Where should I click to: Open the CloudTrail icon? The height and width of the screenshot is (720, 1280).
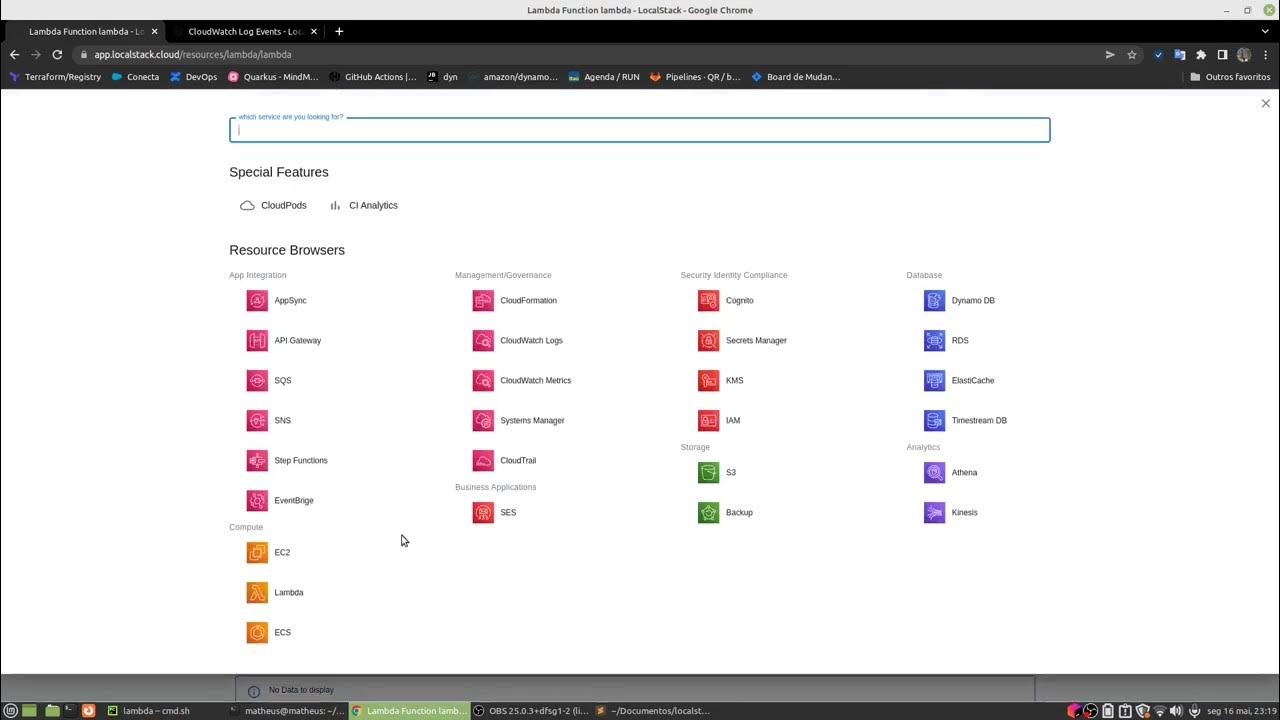[483, 460]
